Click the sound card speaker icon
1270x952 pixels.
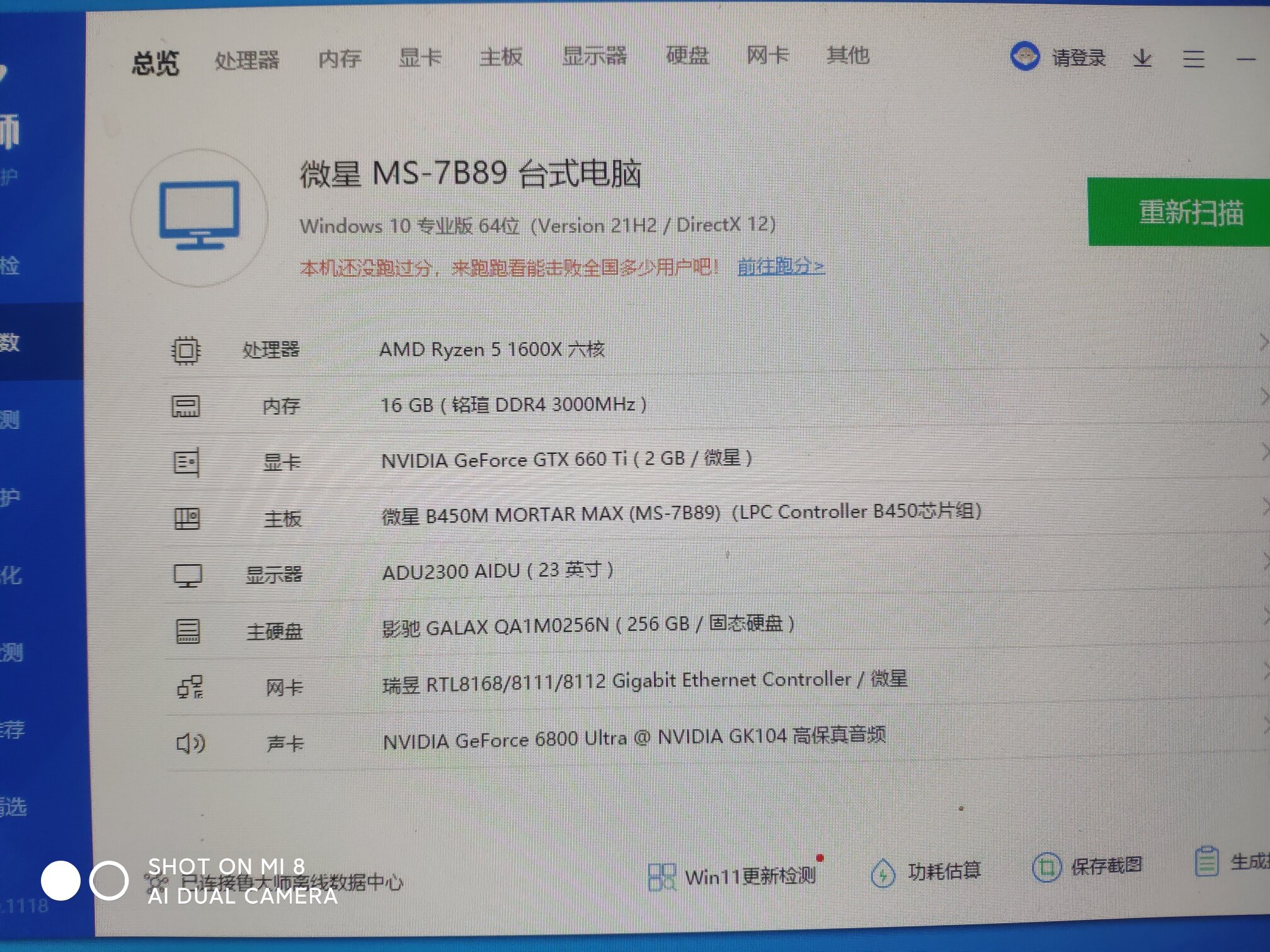pyautogui.click(x=190, y=744)
